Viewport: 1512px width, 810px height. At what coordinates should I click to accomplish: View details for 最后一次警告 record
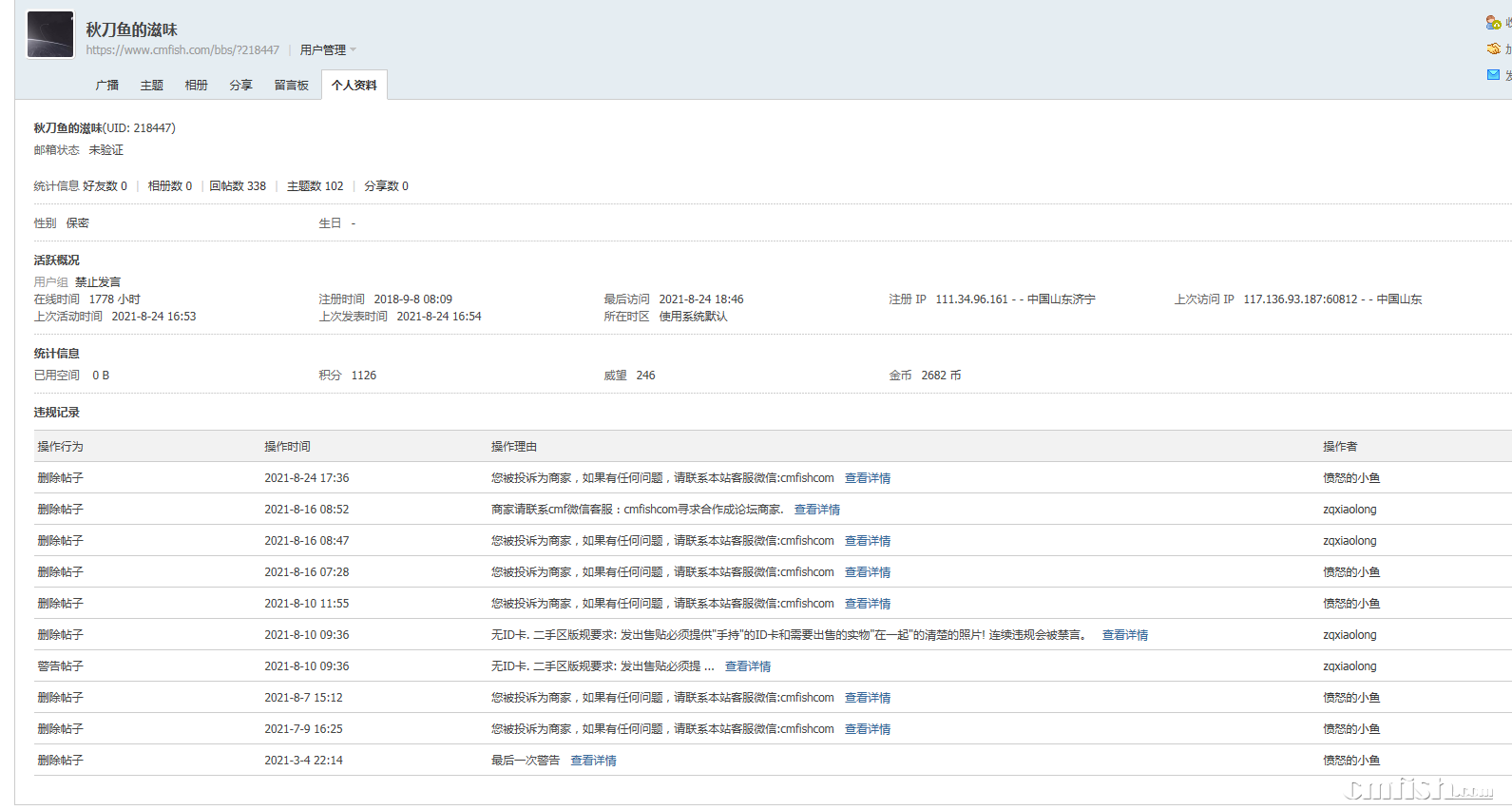click(x=593, y=761)
